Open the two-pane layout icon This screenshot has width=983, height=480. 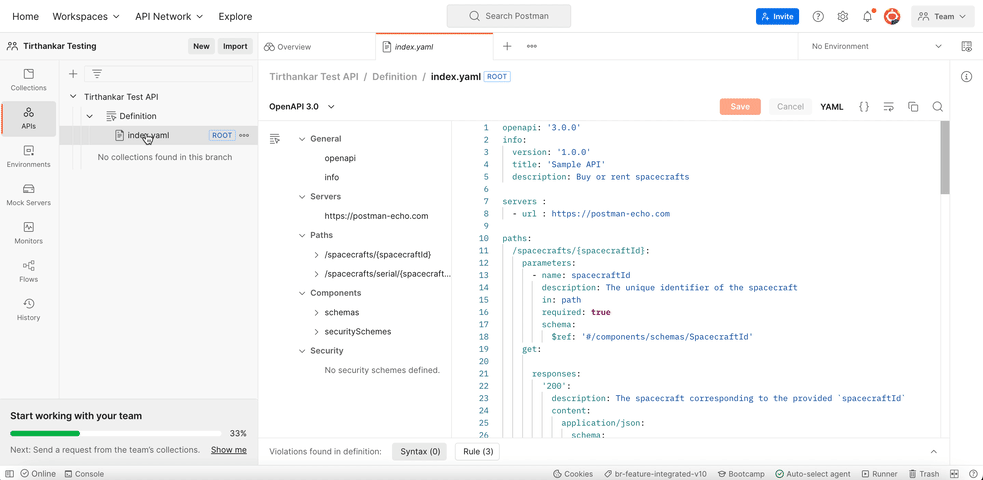pyautogui.click(x=955, y=474)
